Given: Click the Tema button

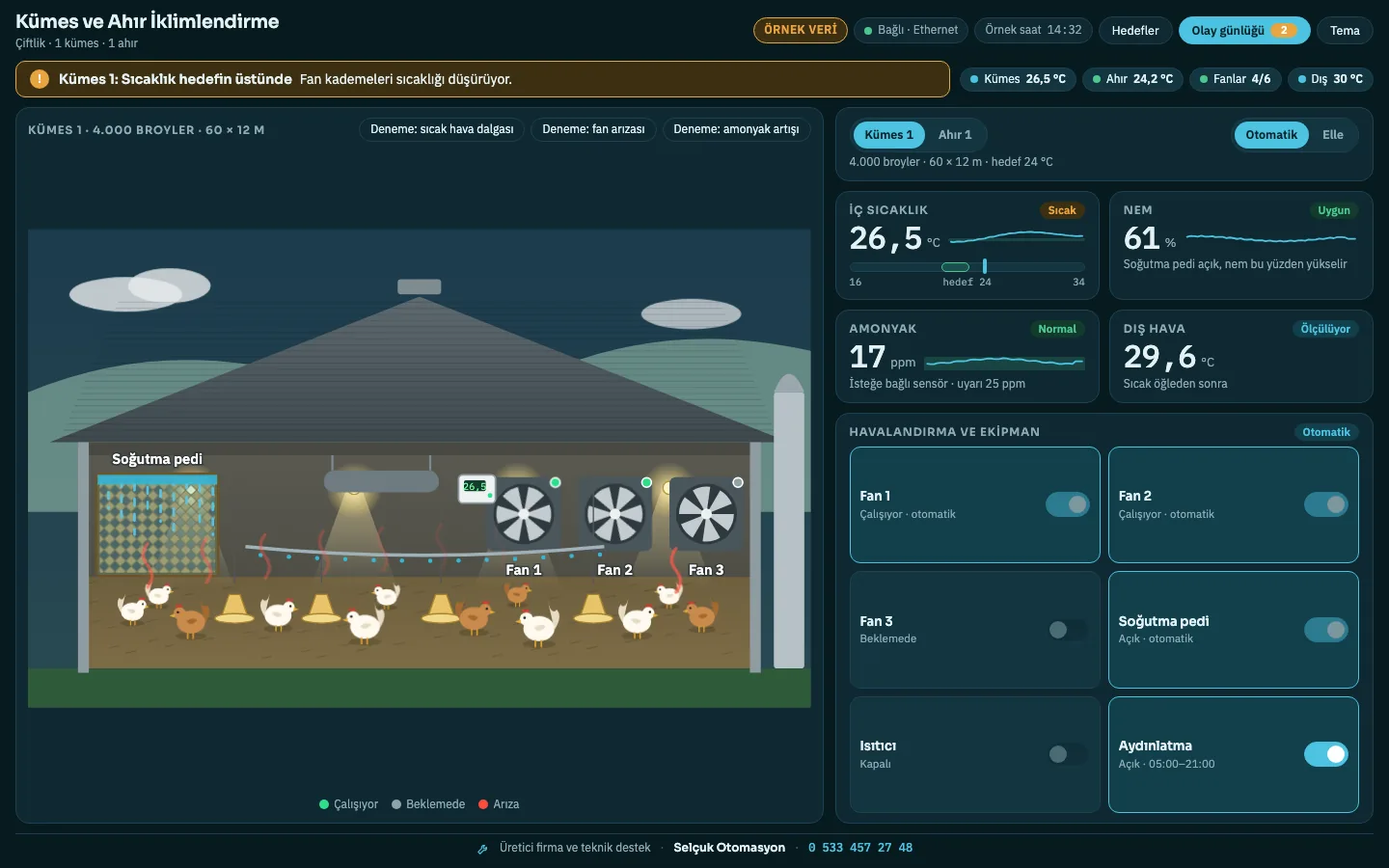Looking at the screenshot, I should click(1345, 31).
